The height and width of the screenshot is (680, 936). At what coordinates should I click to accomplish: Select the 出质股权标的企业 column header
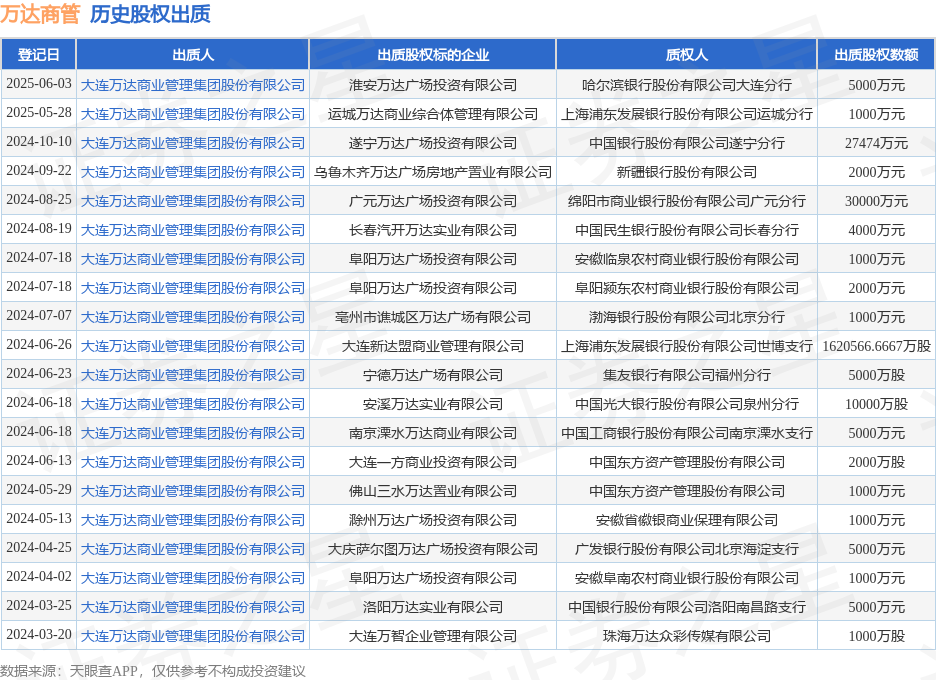coord(433,55)
